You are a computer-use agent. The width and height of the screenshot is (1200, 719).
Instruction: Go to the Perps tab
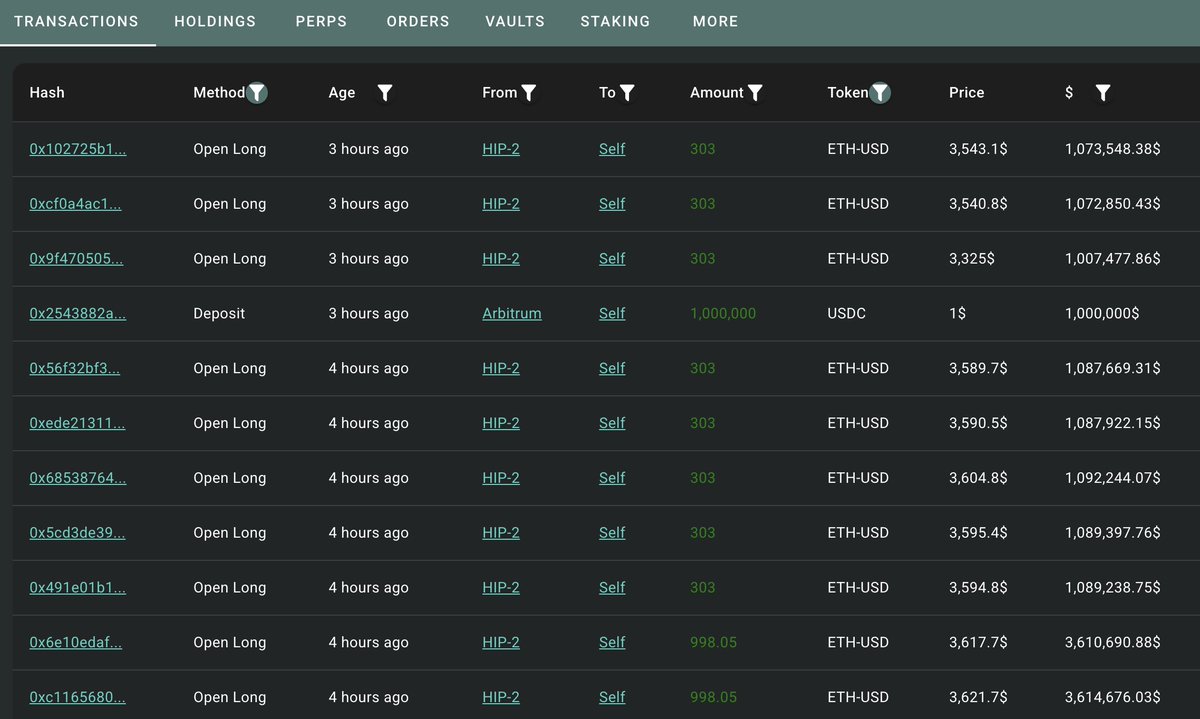pos(321,21)
